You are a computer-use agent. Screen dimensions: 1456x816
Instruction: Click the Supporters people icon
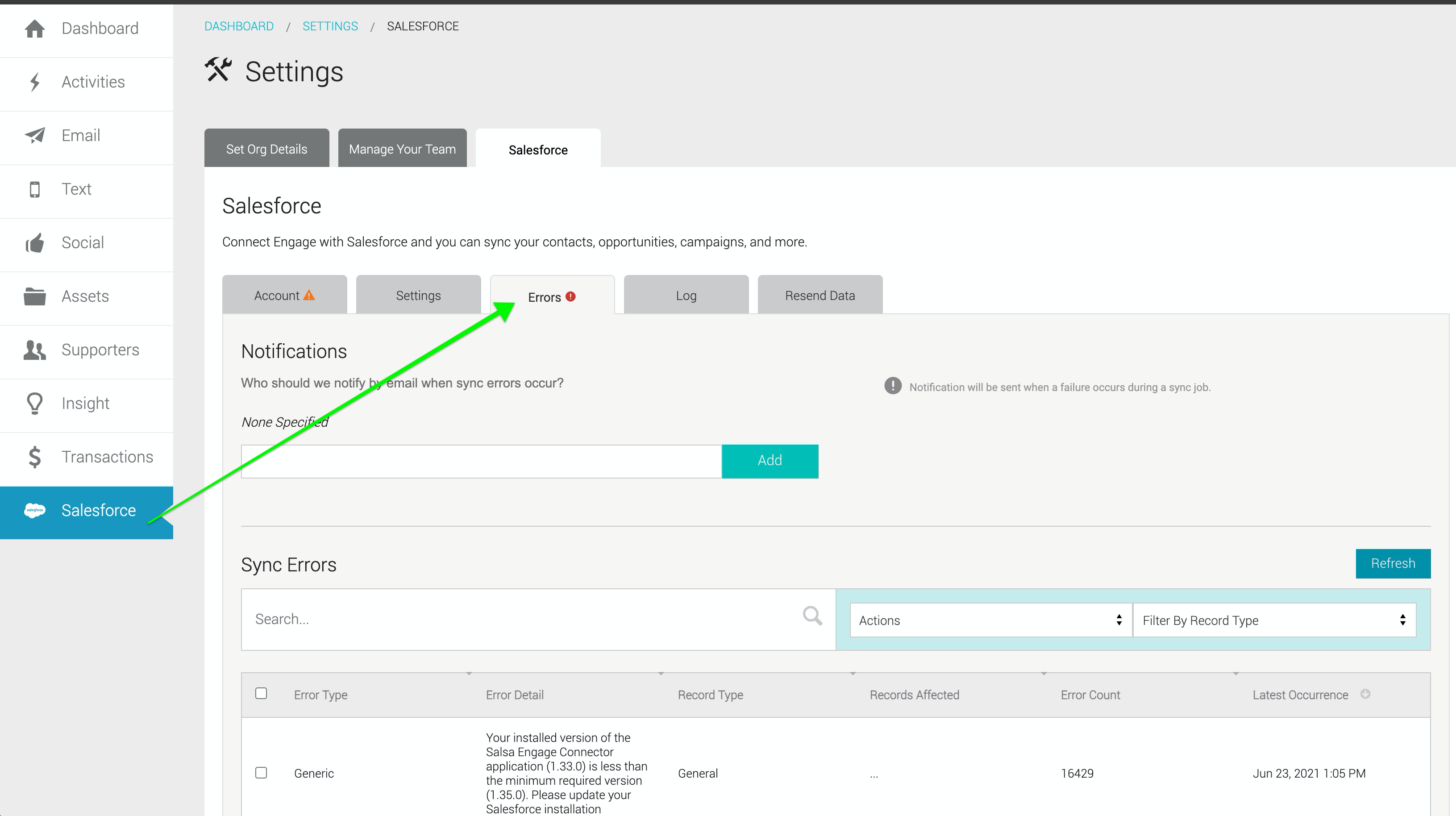click(35, 350)
